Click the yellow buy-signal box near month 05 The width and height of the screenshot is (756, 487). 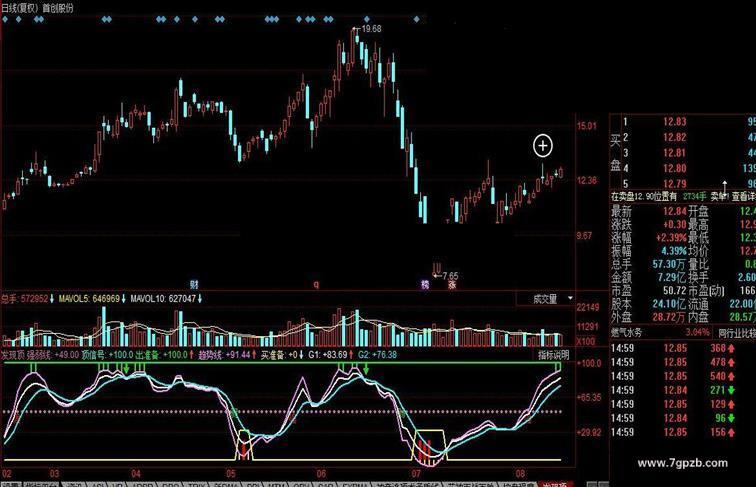point(243,445)
